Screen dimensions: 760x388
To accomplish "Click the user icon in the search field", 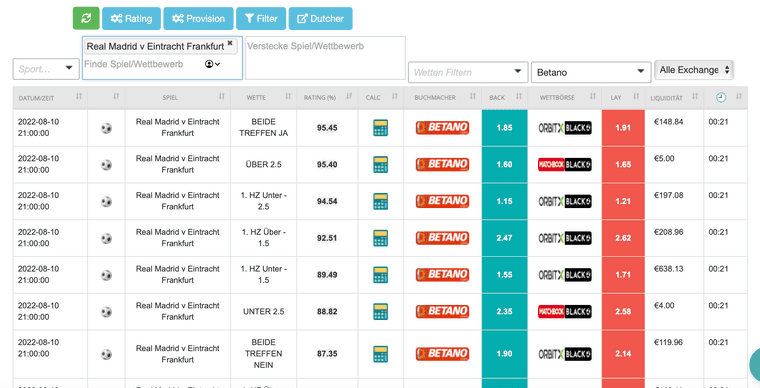I will (x=212, y=64).
